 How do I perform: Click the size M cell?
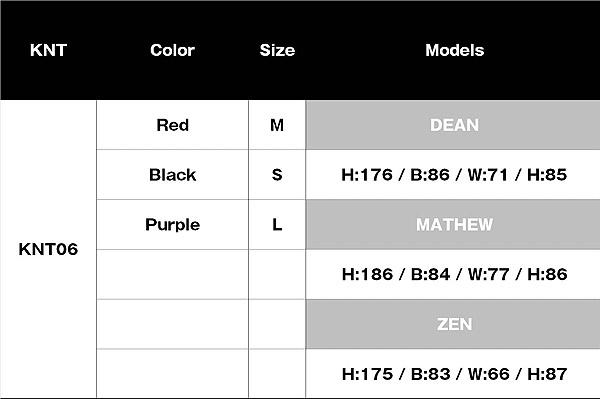[x=277, y=125]
